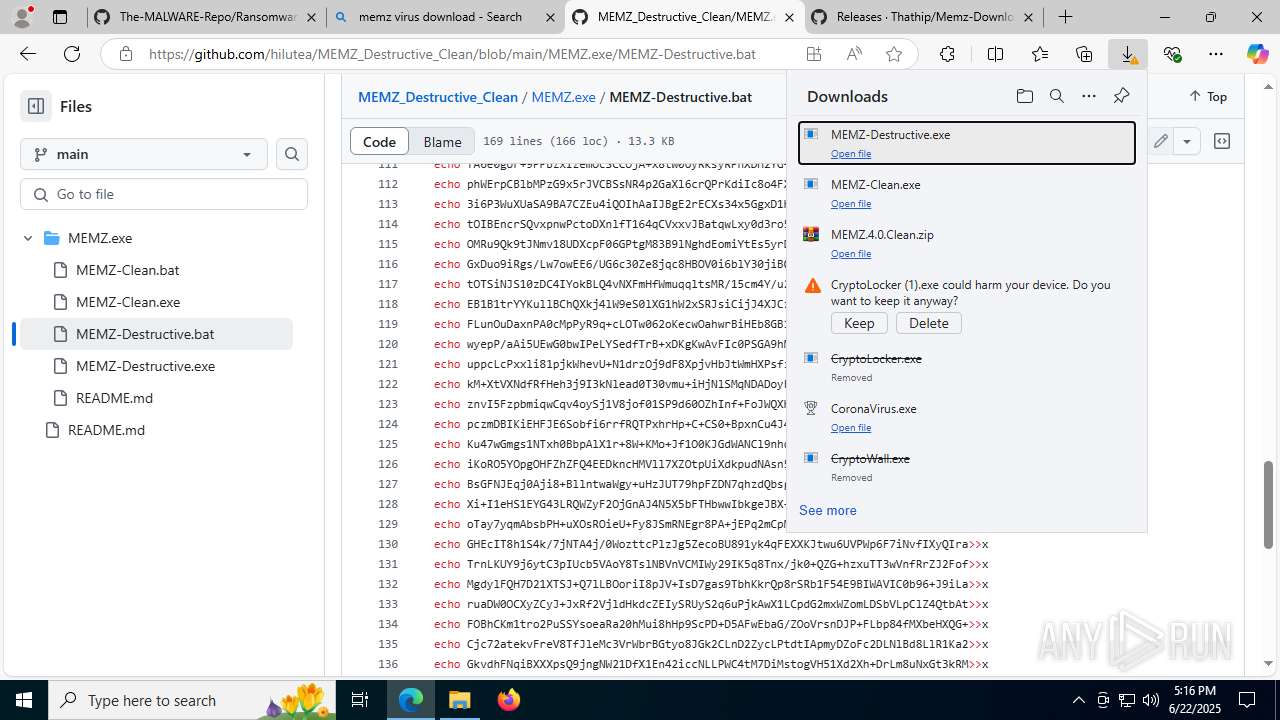Screen dimensions: 1280x720
Task: Open file link under MEMZ-Clean.exe
Action: click(850, 204)
